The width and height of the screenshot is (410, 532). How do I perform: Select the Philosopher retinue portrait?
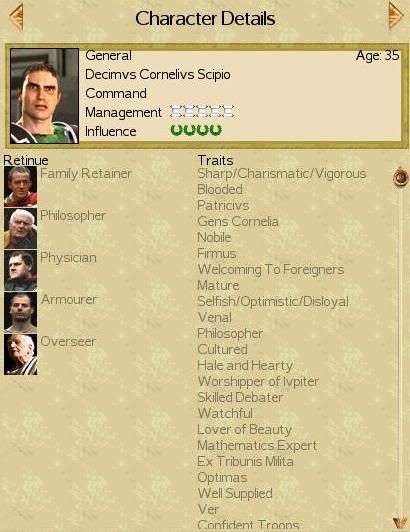click(20, 228)
